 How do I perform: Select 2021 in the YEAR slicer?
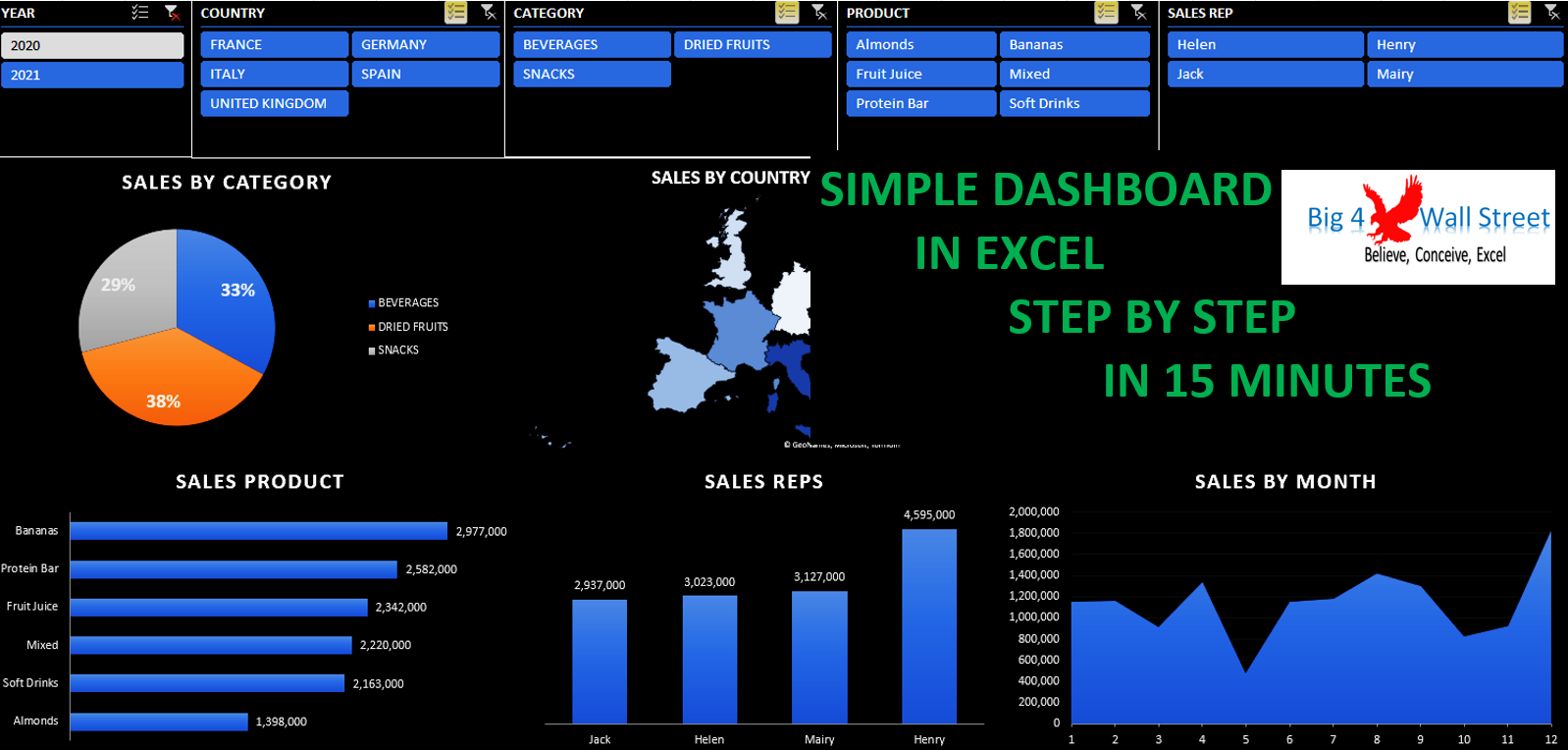(92, 75)
